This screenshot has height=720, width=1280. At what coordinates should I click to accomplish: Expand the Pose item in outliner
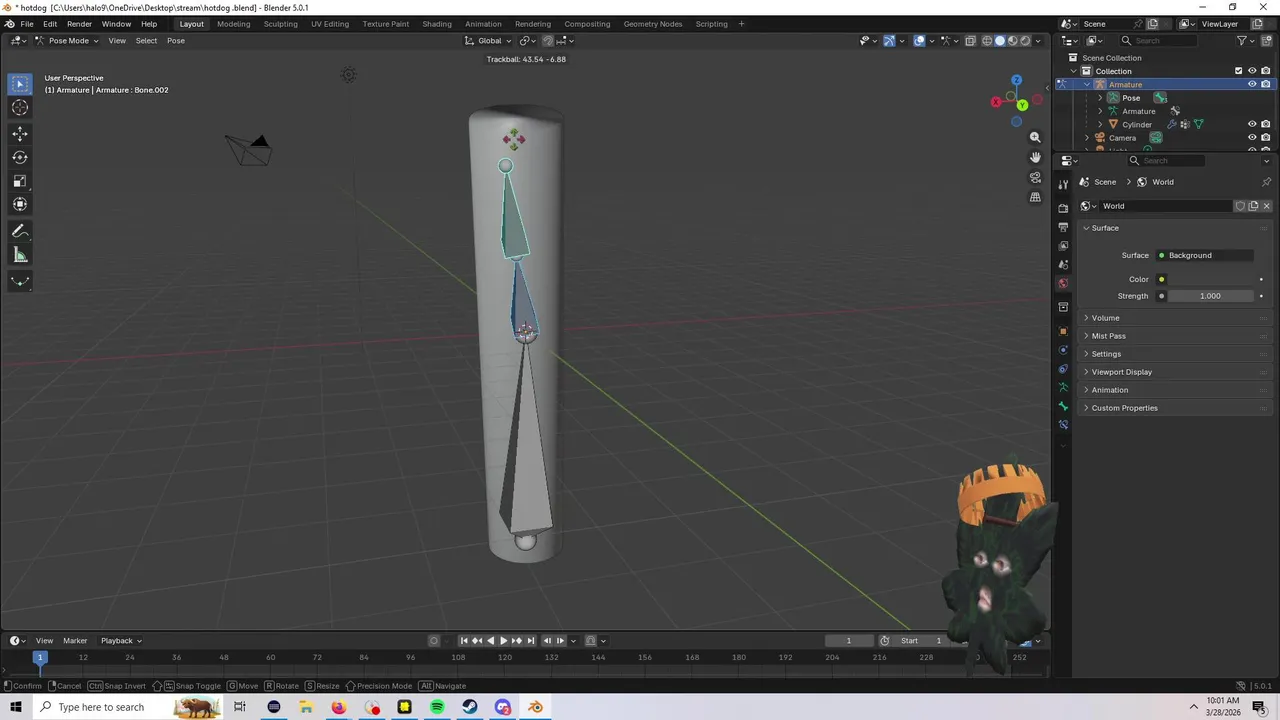pyautogui.click(x=1100, y=98)
